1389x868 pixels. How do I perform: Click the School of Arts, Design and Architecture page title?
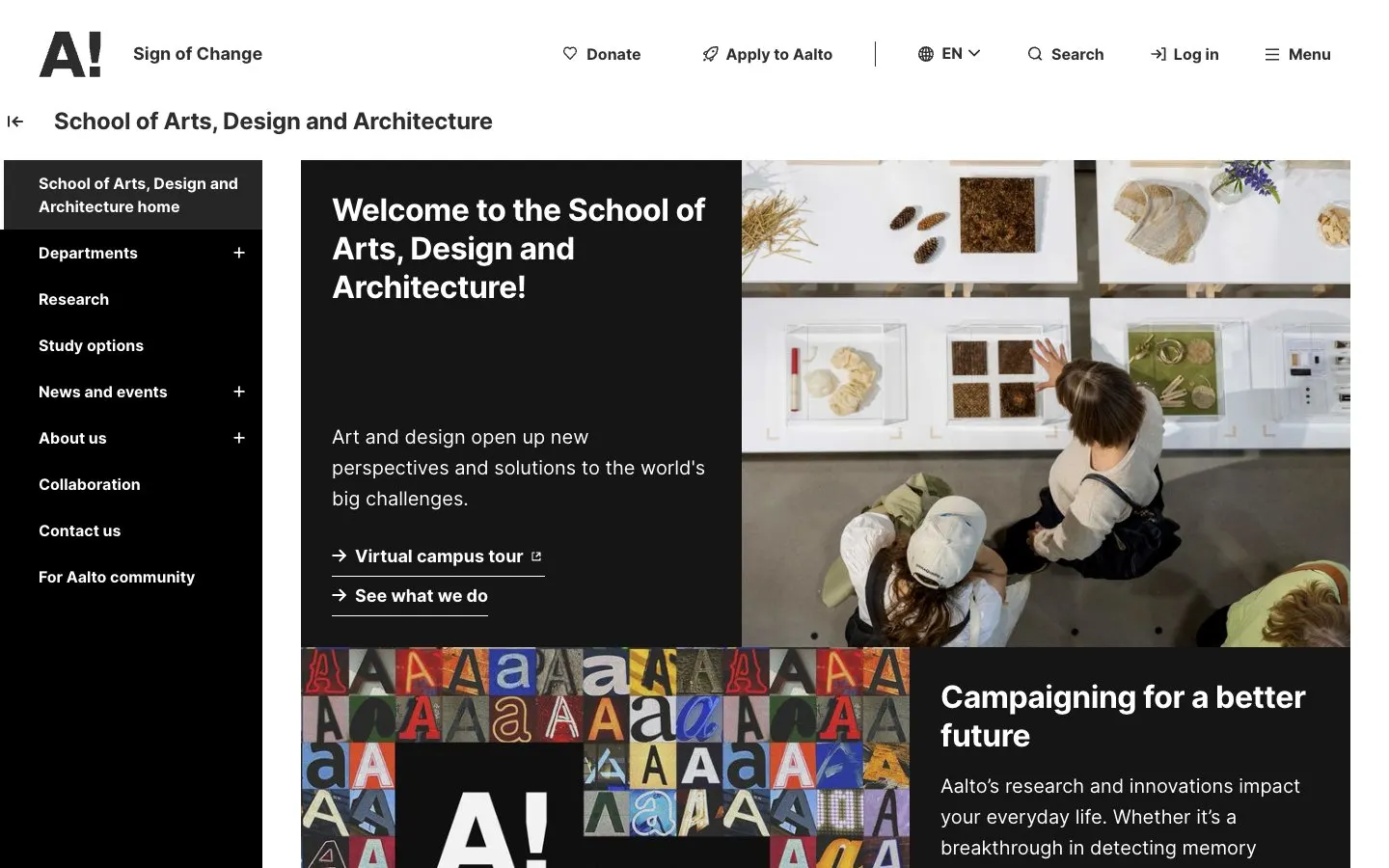point(273,122)
